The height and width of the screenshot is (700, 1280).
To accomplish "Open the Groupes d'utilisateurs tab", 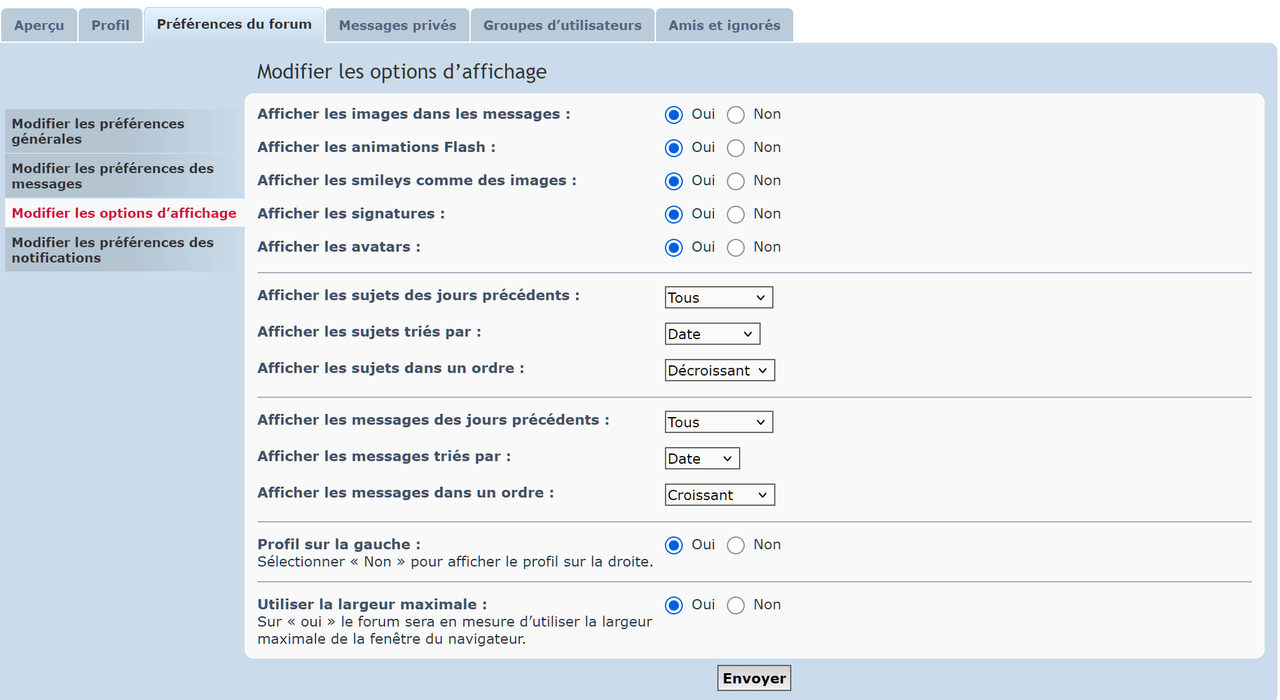I will click(x=562, y=25).
